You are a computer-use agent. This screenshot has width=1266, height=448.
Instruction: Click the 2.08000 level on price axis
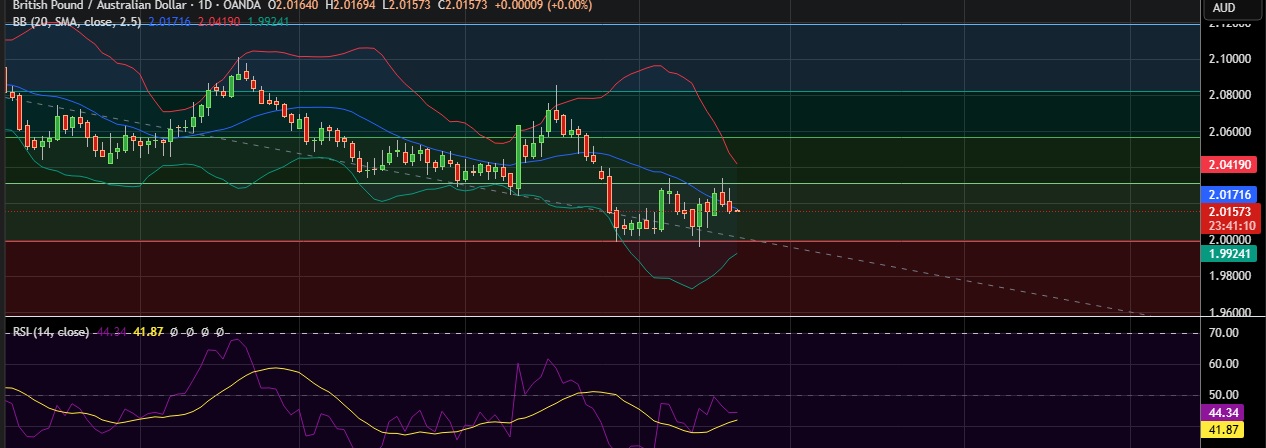click(1230, 95)
